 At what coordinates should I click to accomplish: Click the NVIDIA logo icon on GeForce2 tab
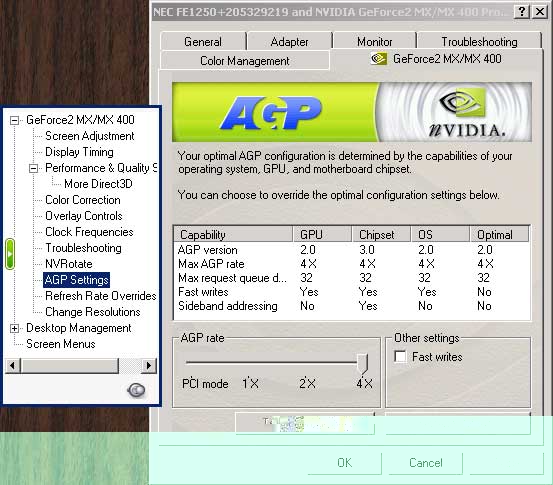pos(379,59)
